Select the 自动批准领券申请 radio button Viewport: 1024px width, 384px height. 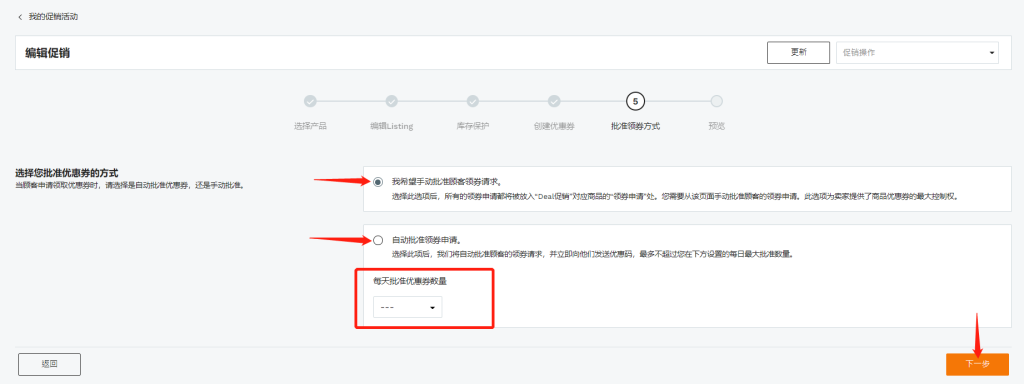point(378,240)
